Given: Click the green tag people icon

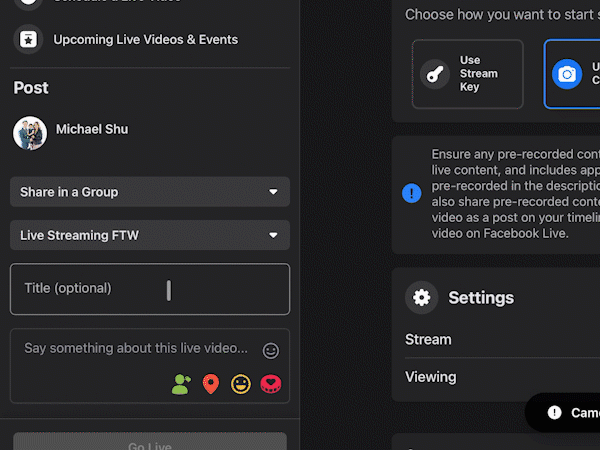Looking at the screenshot, I should (x=180, y=384).
